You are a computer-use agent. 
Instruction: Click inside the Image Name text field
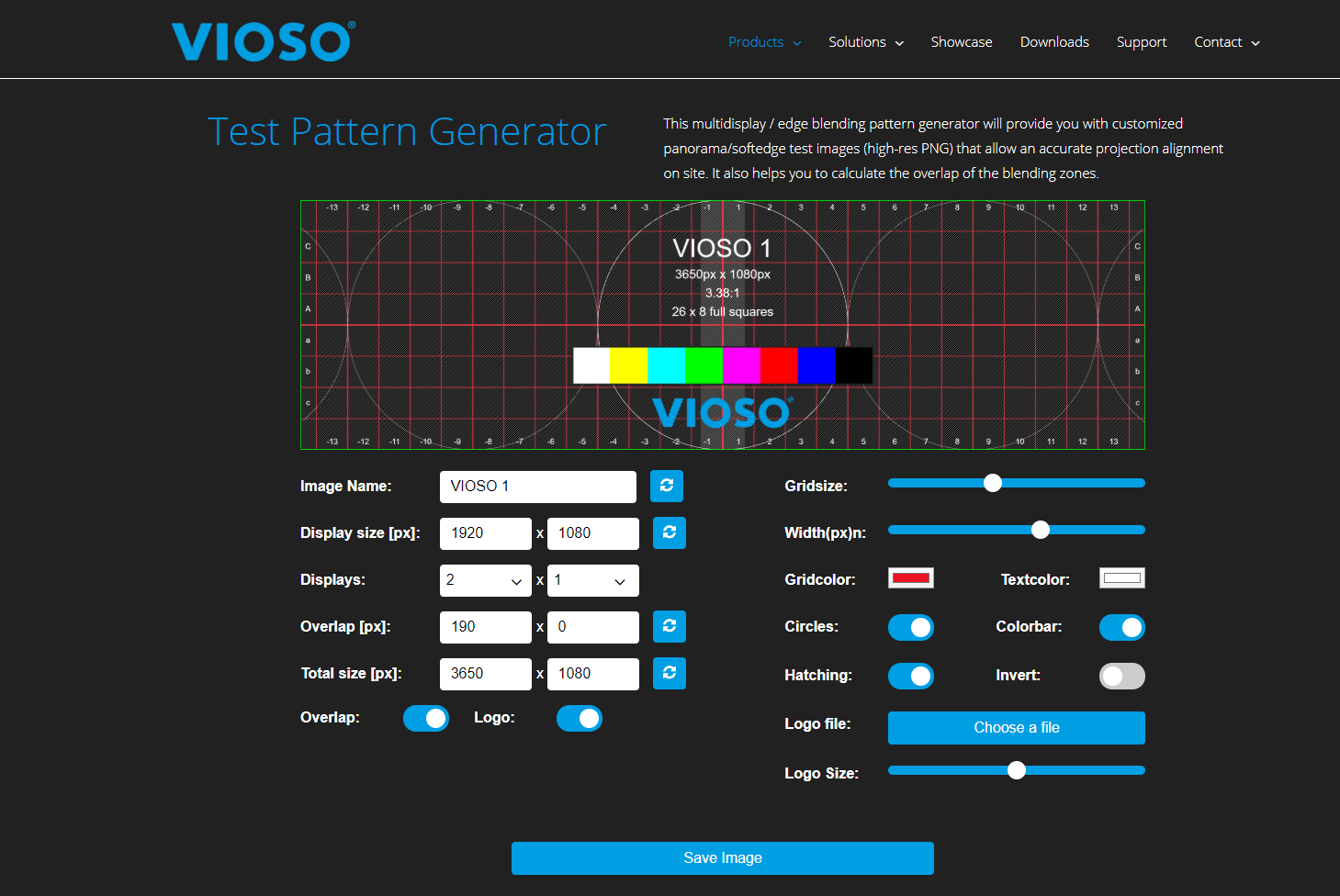click(537, 486)
